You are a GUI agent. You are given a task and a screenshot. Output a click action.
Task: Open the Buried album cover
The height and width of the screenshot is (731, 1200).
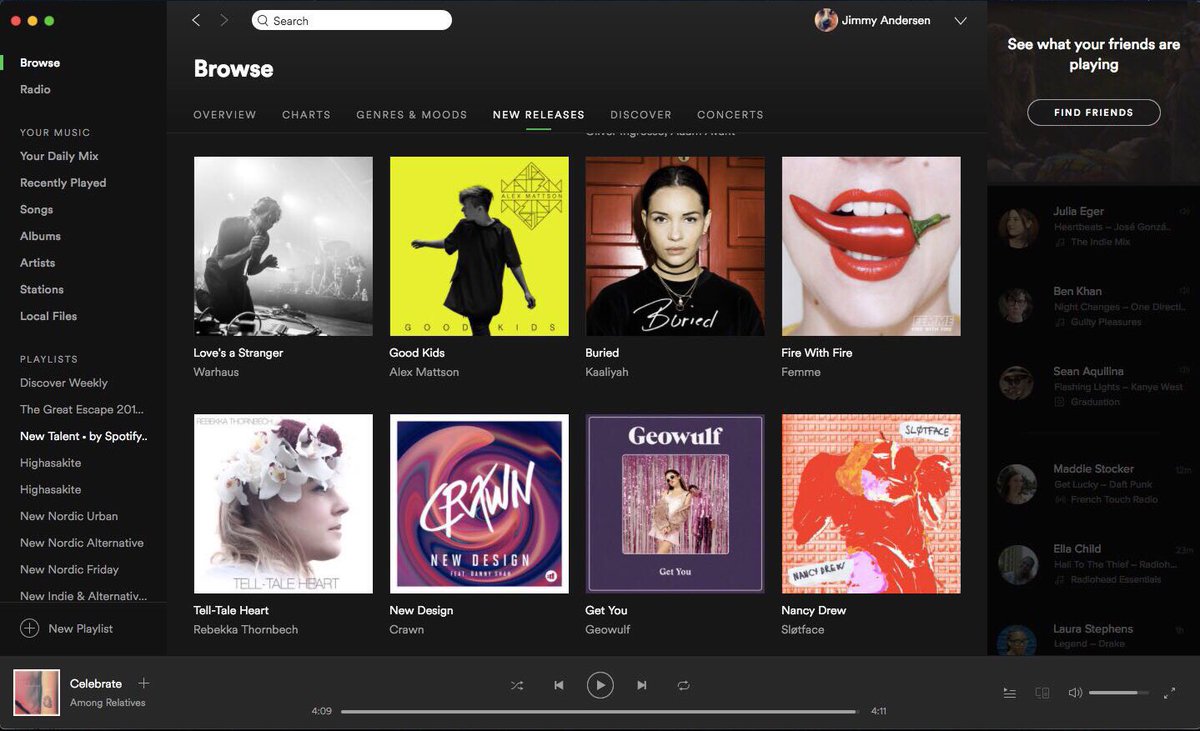pos(675,246)
